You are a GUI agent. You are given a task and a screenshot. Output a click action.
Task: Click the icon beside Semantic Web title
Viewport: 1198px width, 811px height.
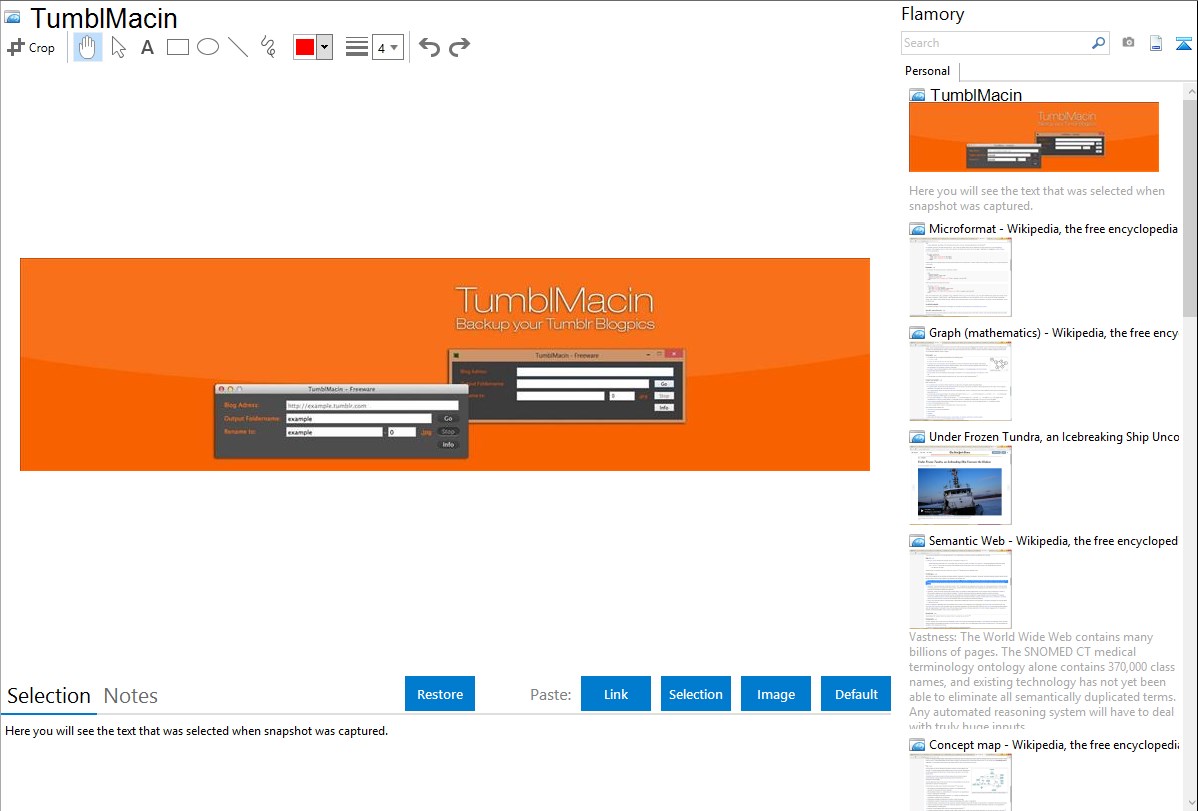coord(917,541)
